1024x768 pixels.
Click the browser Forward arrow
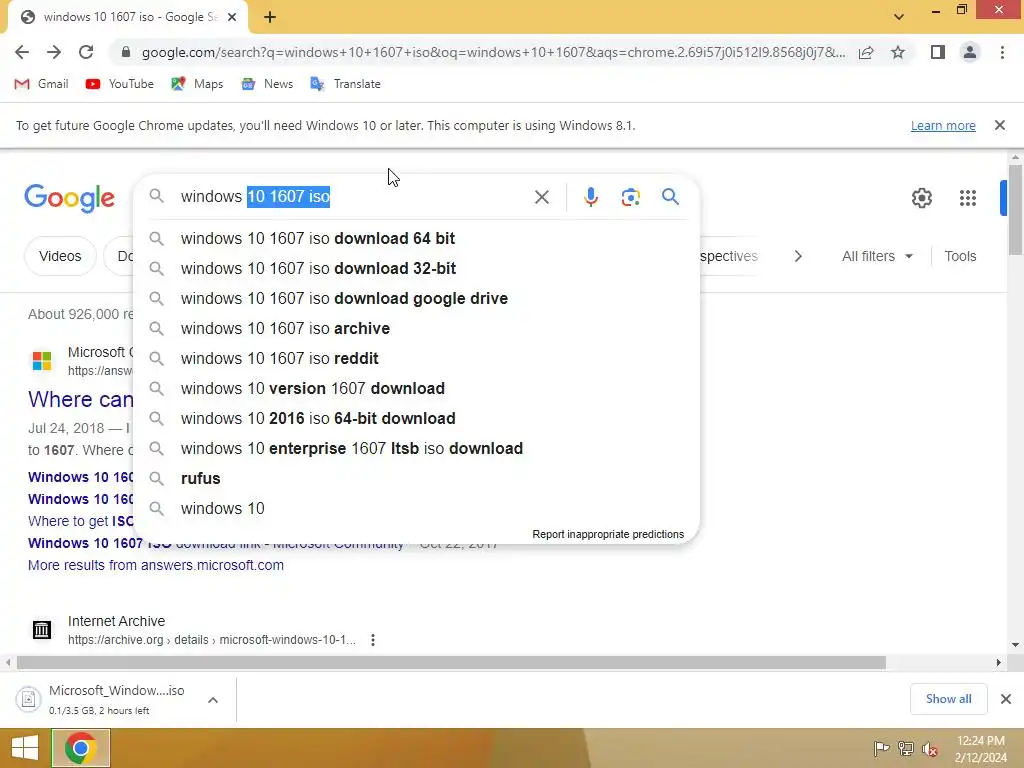click(x=54, y=52)
